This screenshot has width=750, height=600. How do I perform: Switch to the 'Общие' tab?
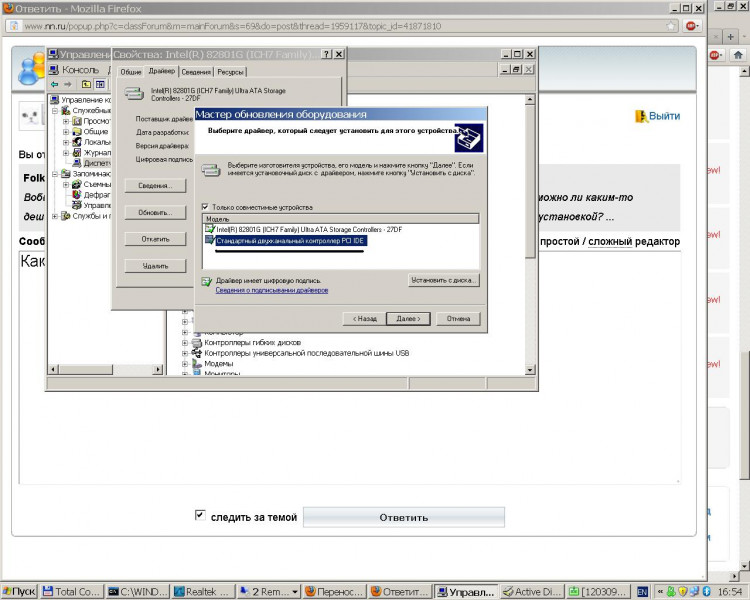pos(130,72)
